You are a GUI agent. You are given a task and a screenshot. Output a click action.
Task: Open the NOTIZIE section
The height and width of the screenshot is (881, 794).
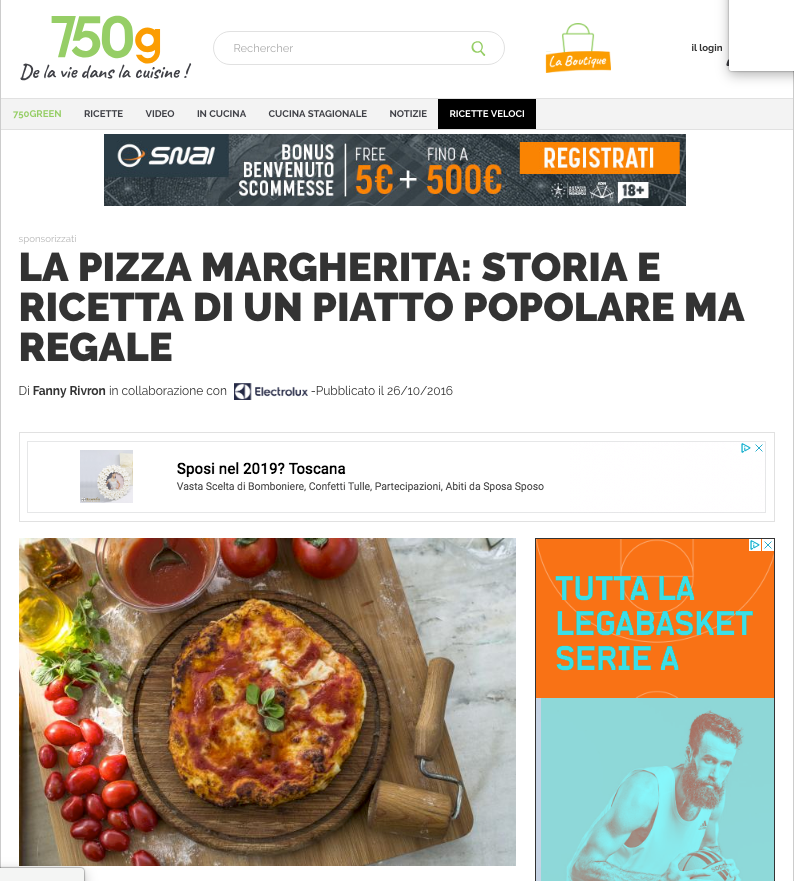(408, 114)
